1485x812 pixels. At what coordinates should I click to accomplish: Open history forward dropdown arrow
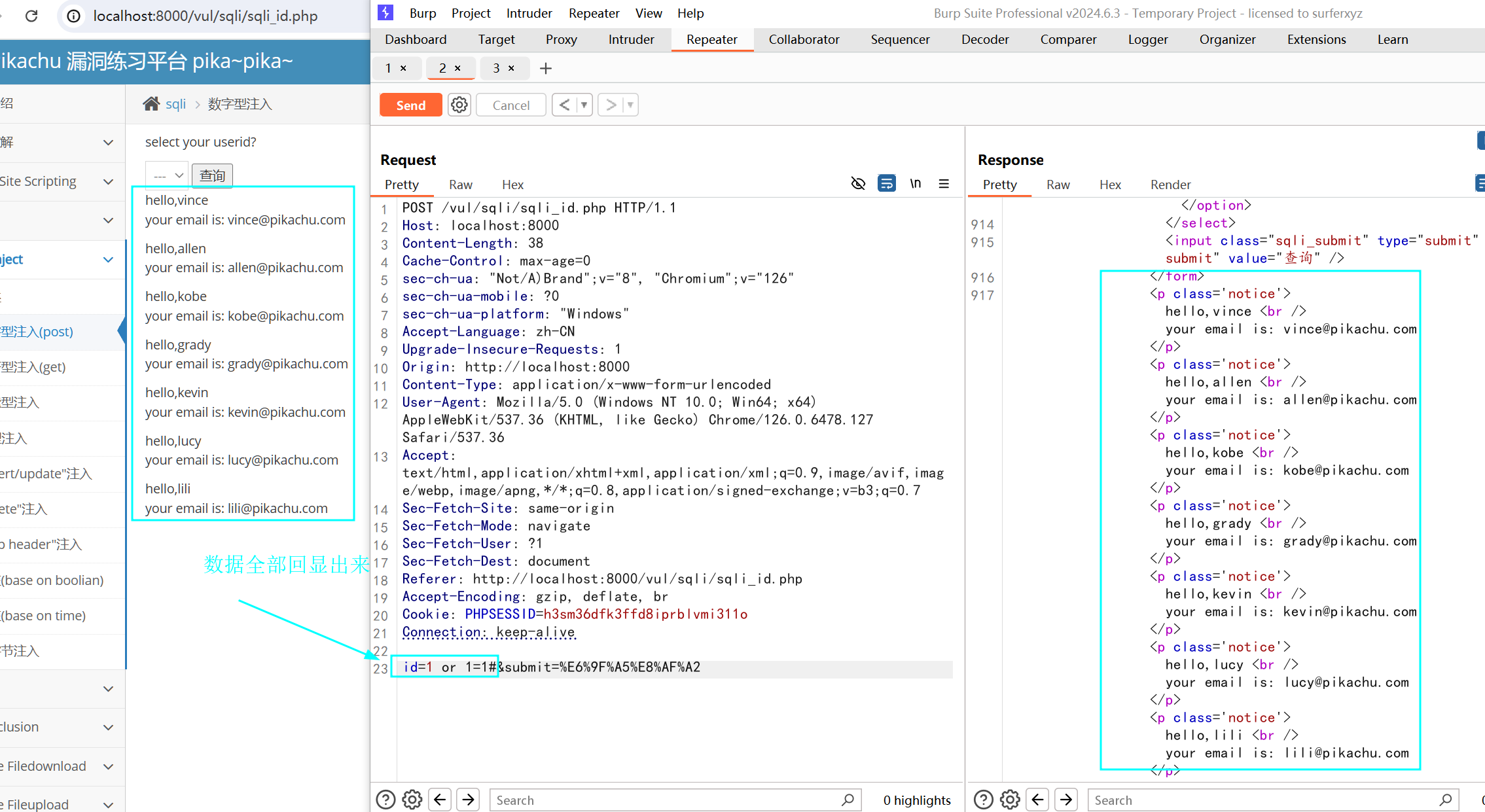point(630,105)
